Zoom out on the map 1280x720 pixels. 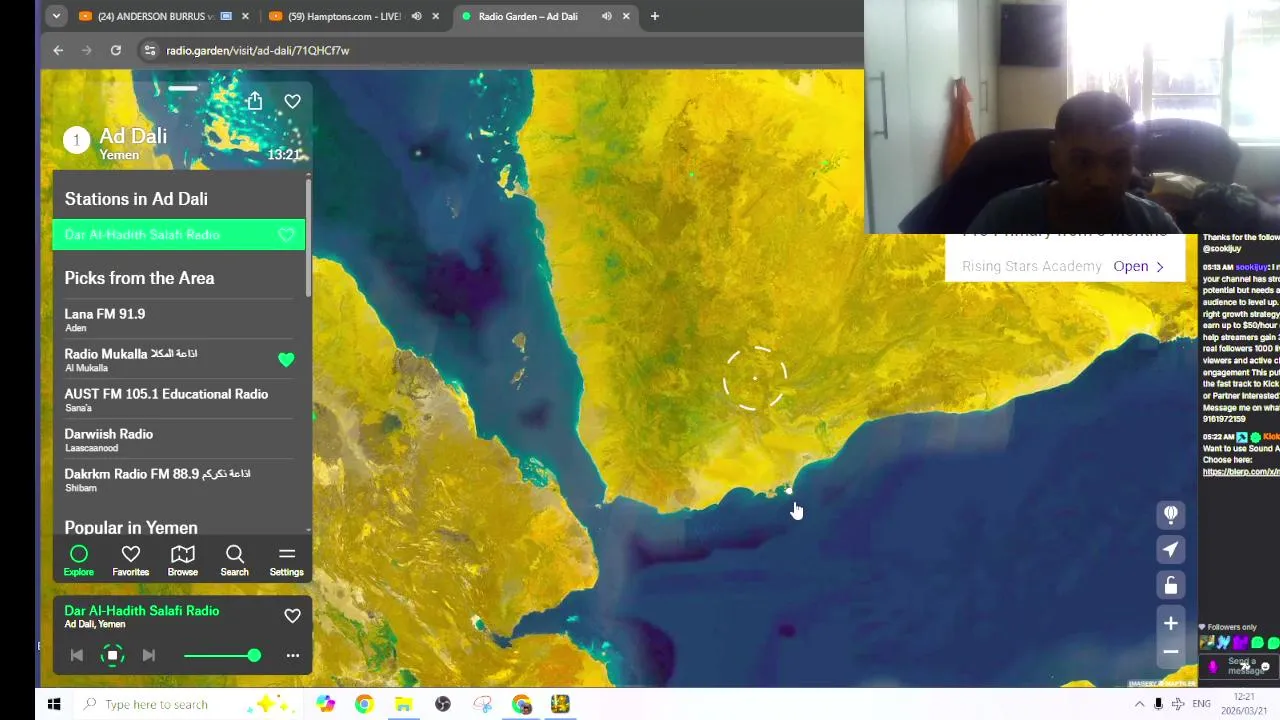tap(1171, 652)
